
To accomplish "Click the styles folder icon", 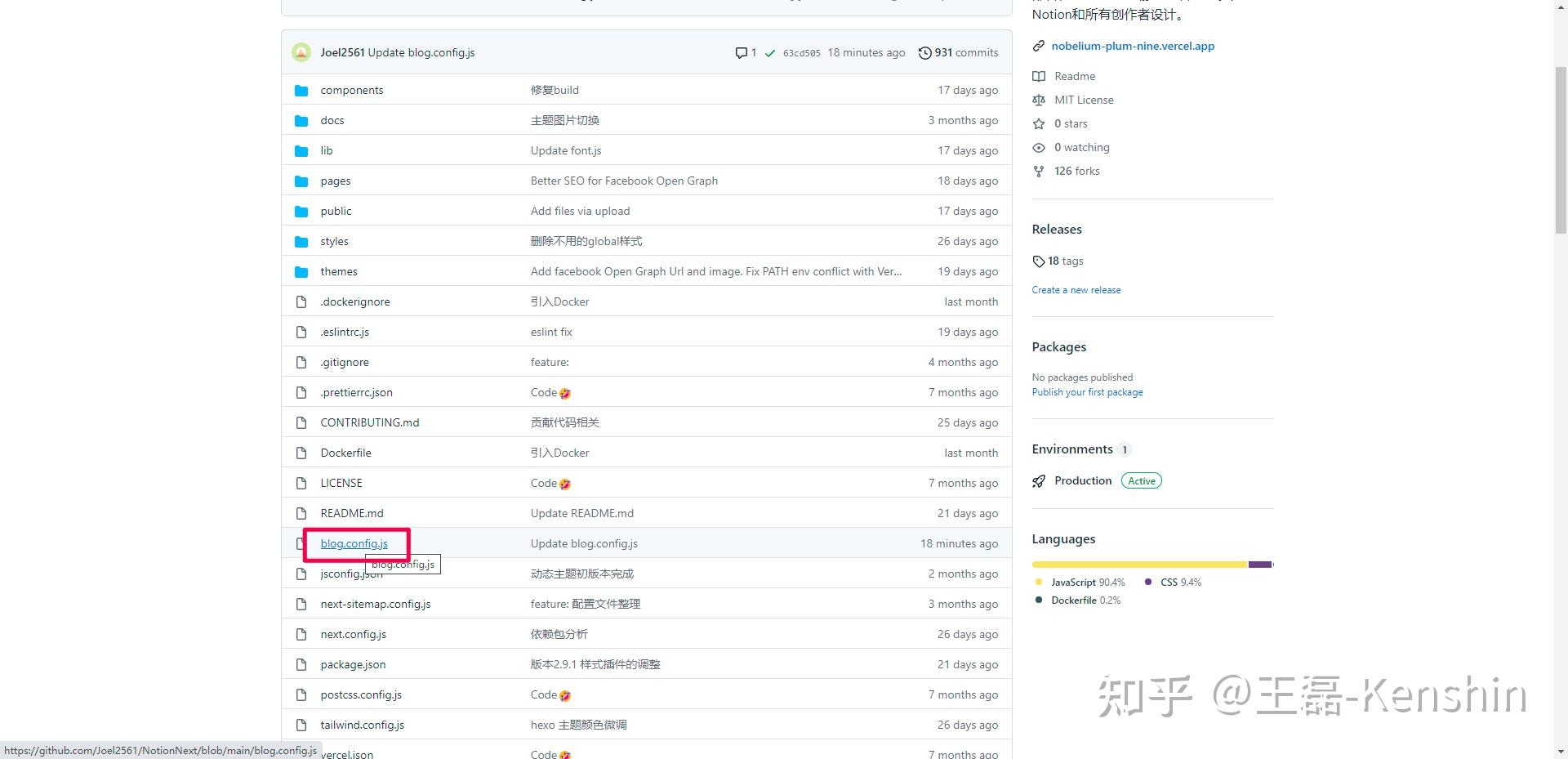I will click(301, 241).
